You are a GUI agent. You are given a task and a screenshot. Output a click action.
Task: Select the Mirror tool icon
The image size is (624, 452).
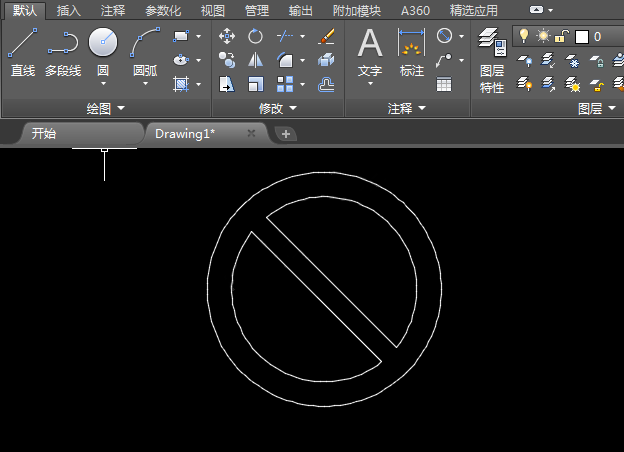pos(255,60)
